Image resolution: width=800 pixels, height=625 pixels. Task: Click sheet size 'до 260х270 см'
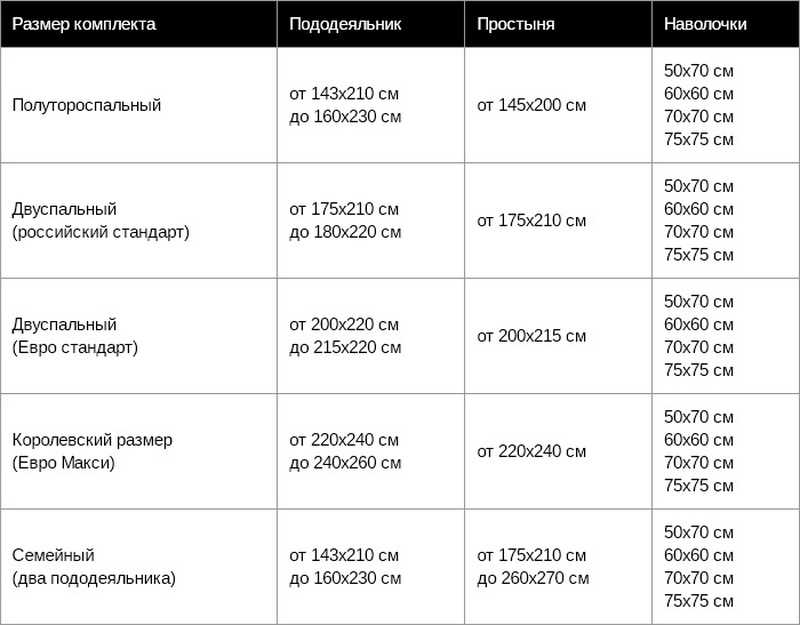[x=533, y=578]
